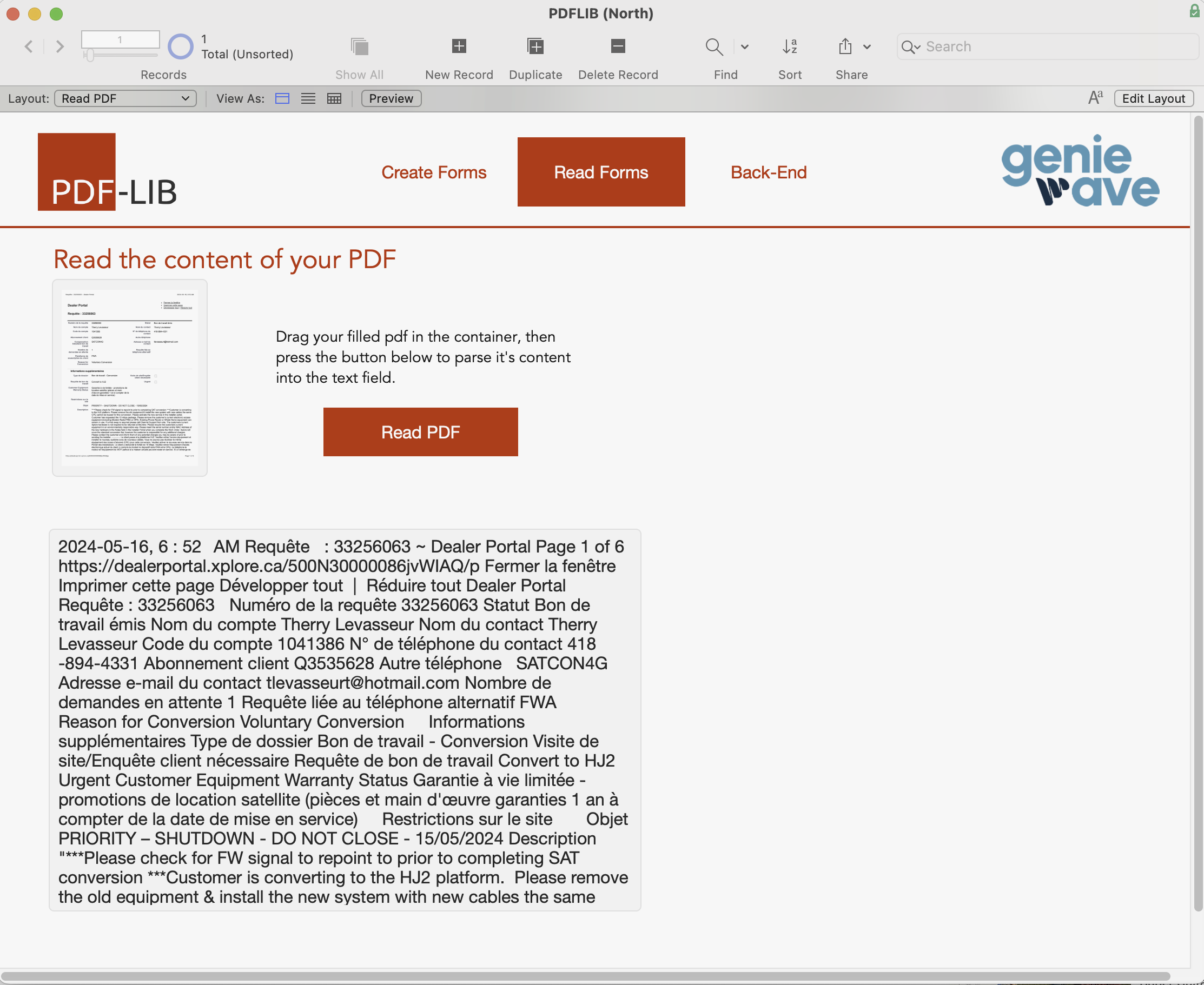Click the record number input field
1204x985 pixels.
click(x=120, y=39)
